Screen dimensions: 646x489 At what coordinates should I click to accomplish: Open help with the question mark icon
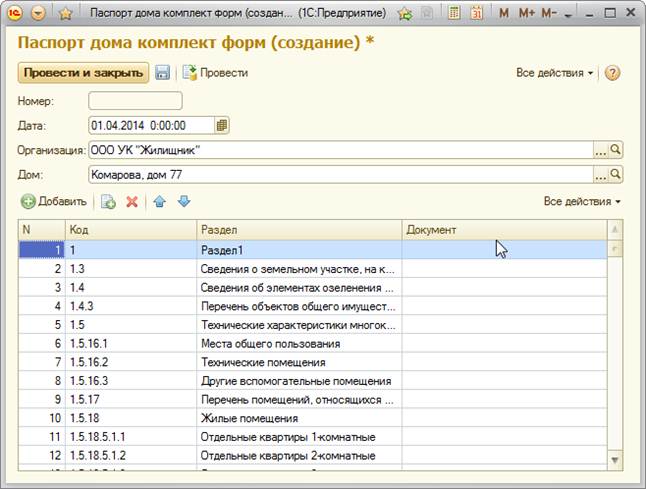612,73
